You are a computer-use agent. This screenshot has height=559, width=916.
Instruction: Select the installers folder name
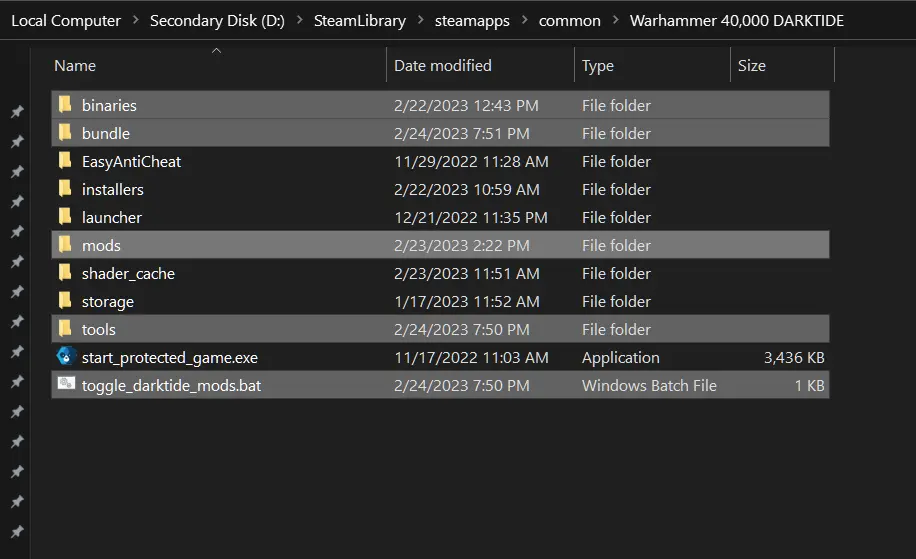point(113,189)
